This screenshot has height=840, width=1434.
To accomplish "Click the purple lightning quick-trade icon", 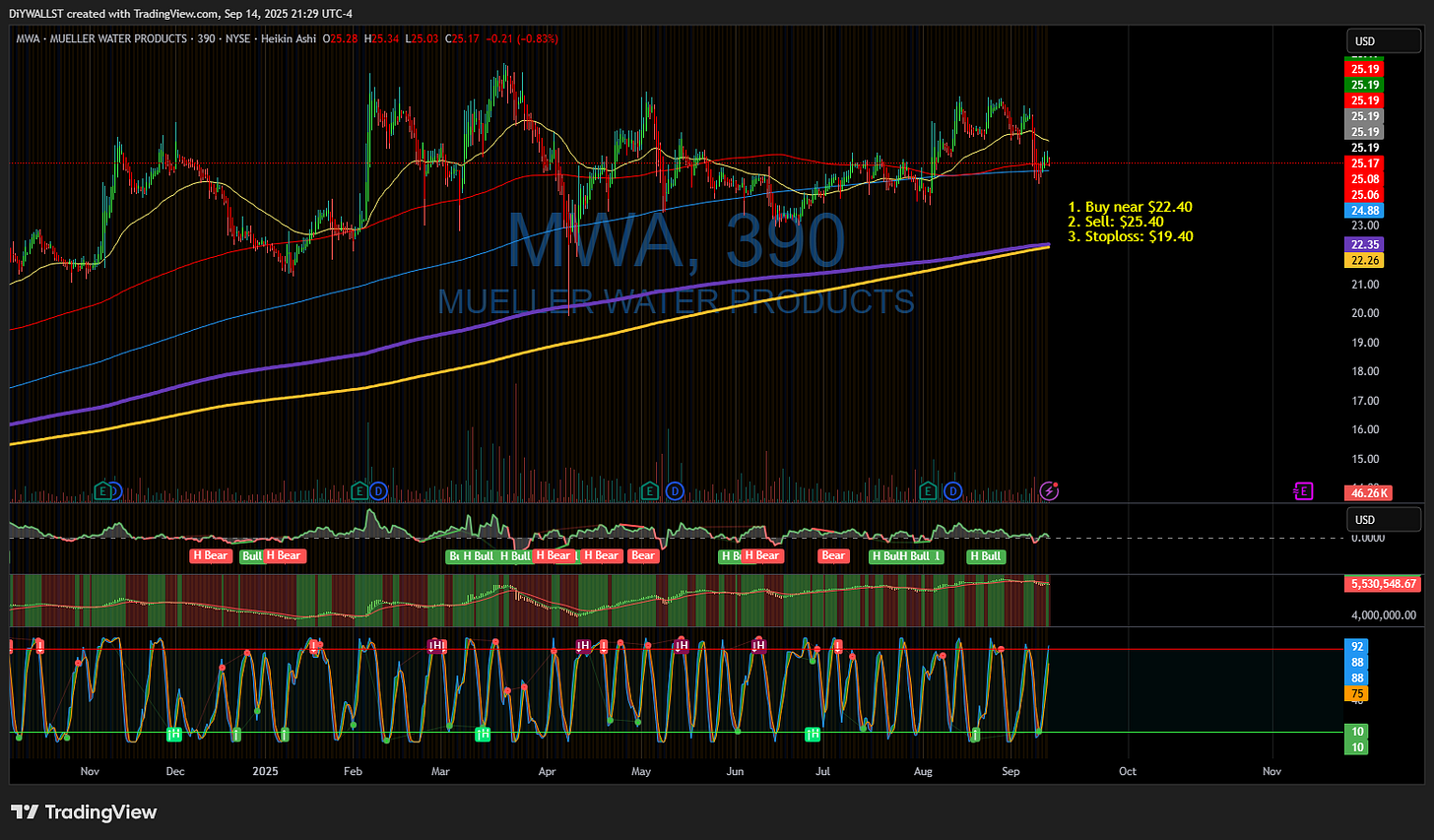I will click(1049, 489).
